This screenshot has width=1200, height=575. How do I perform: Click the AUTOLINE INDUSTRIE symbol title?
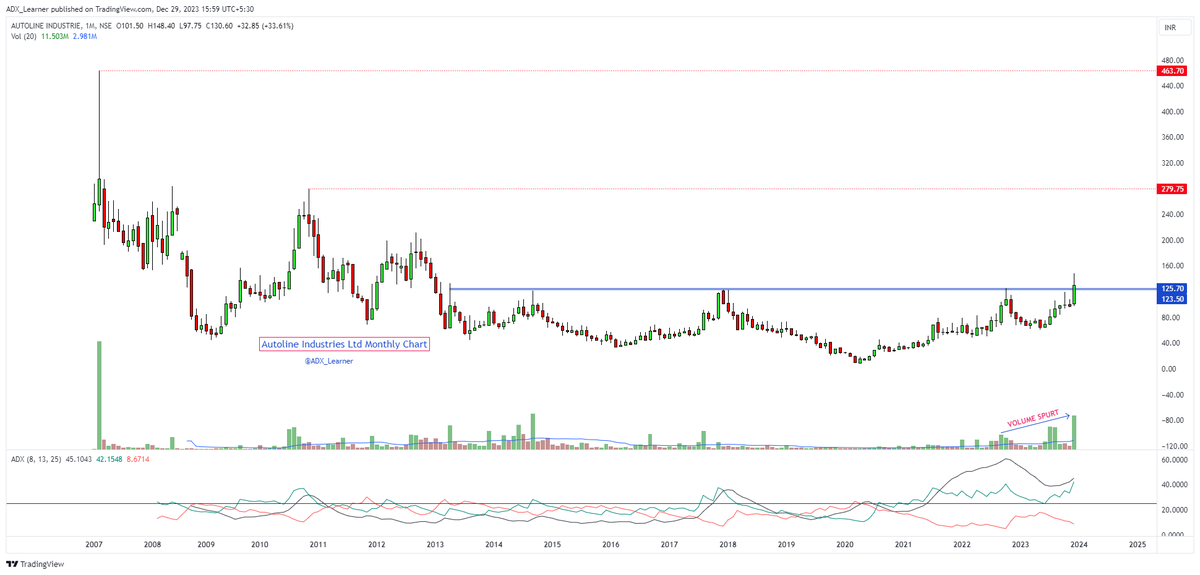44,24
